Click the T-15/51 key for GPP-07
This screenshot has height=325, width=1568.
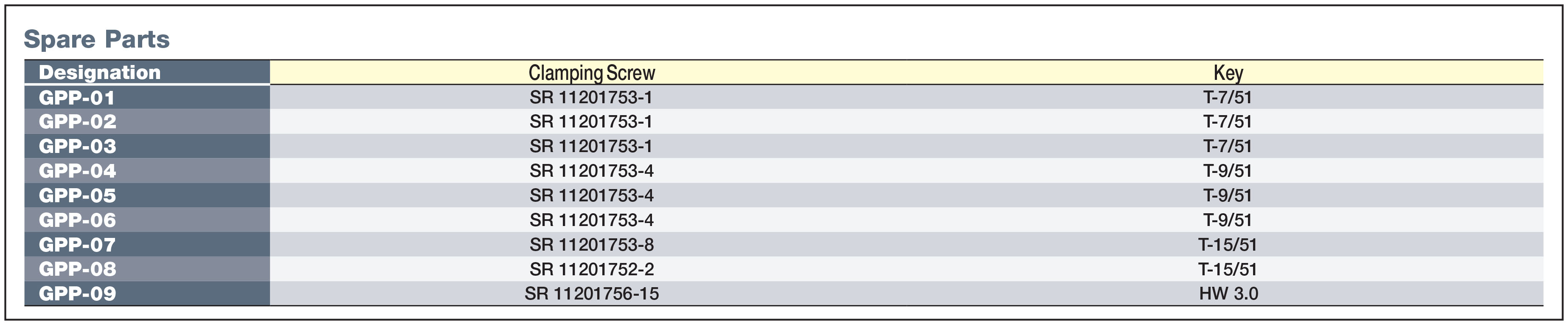pyautogui.click(x=1227, y=245)
